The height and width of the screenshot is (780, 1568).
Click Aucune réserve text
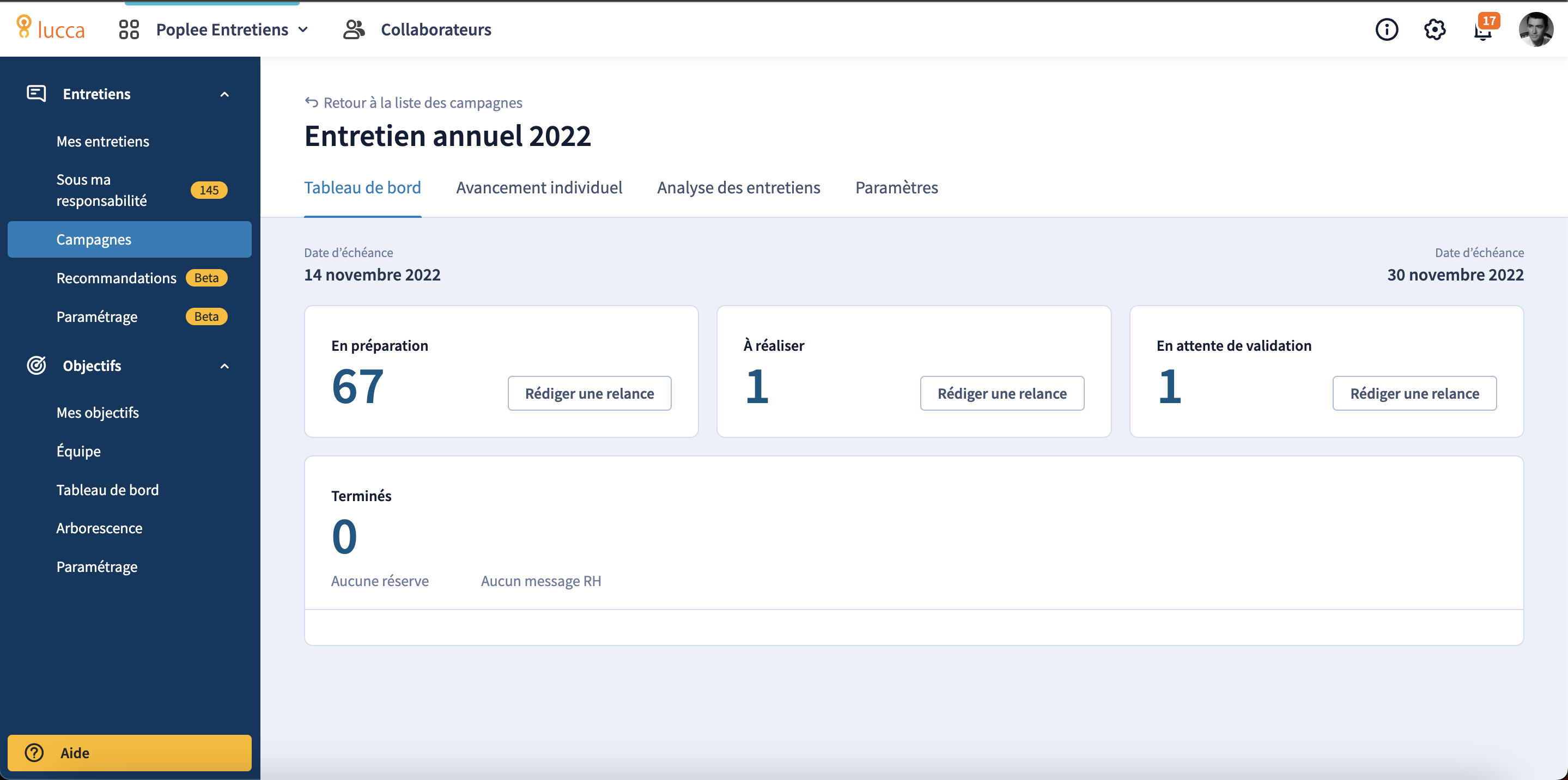(x=380, y=581)
